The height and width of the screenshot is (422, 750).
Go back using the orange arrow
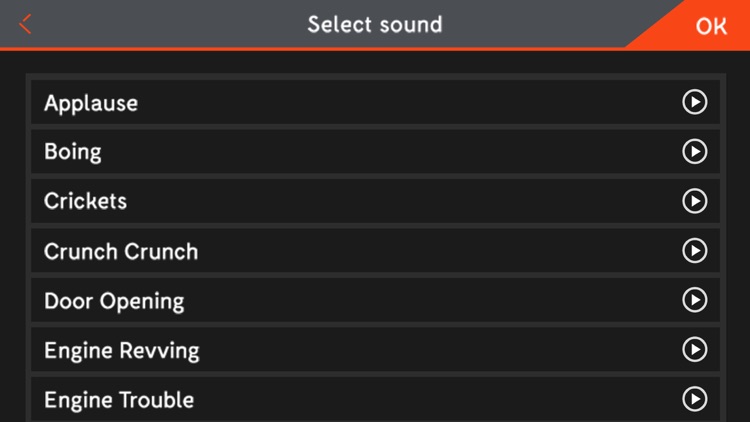(x=25, y=24)
